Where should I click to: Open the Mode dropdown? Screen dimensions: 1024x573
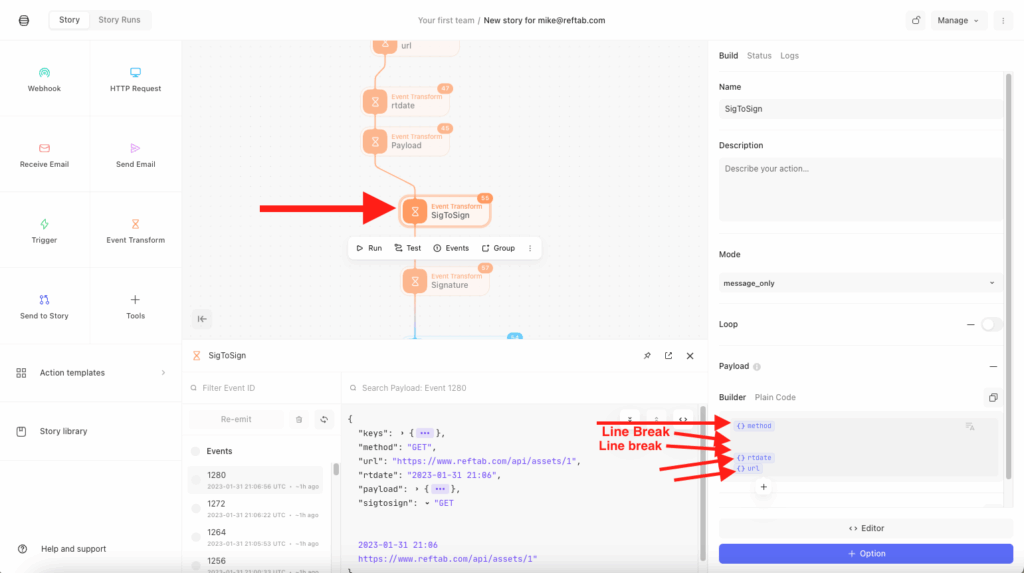[860, 283]
